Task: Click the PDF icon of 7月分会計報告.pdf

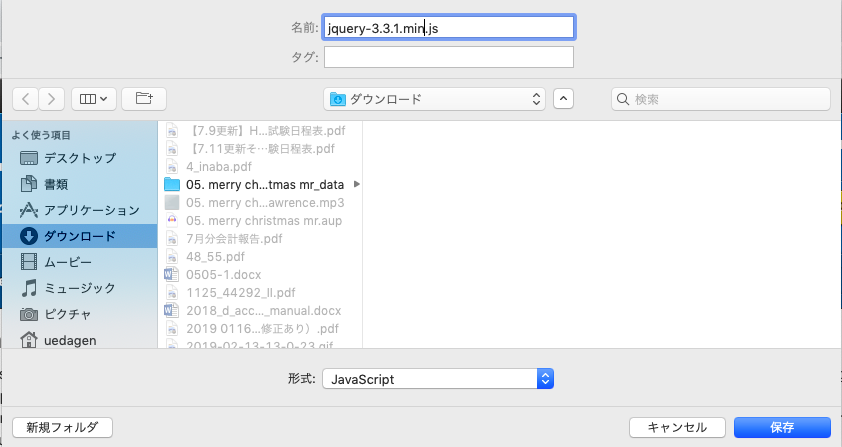Action: click(172, 239)
